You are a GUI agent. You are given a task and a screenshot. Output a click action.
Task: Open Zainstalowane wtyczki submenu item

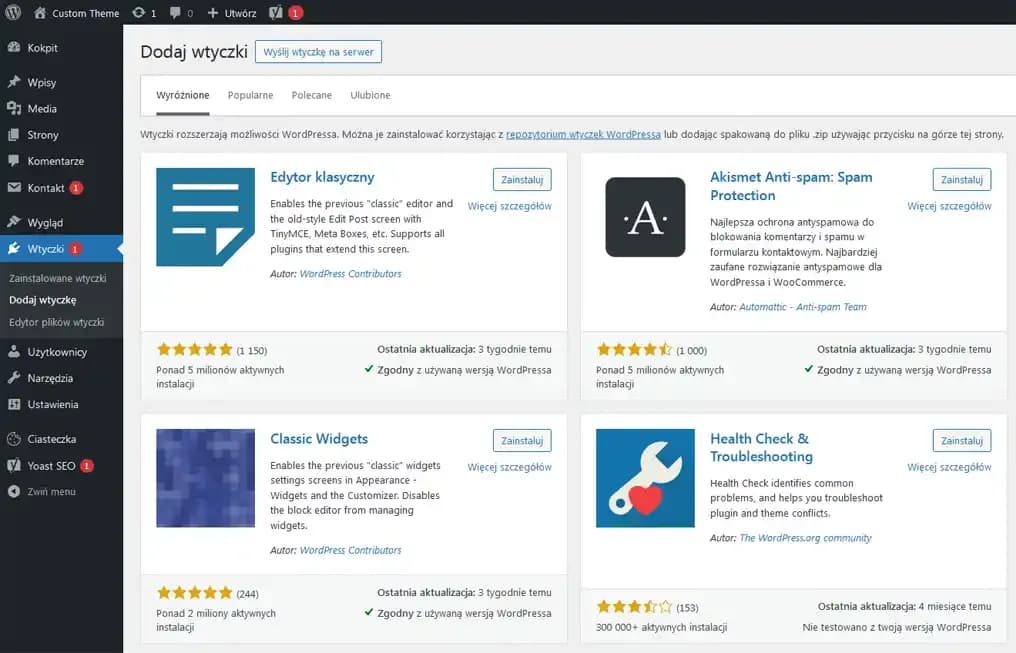[x=57, y=278]
